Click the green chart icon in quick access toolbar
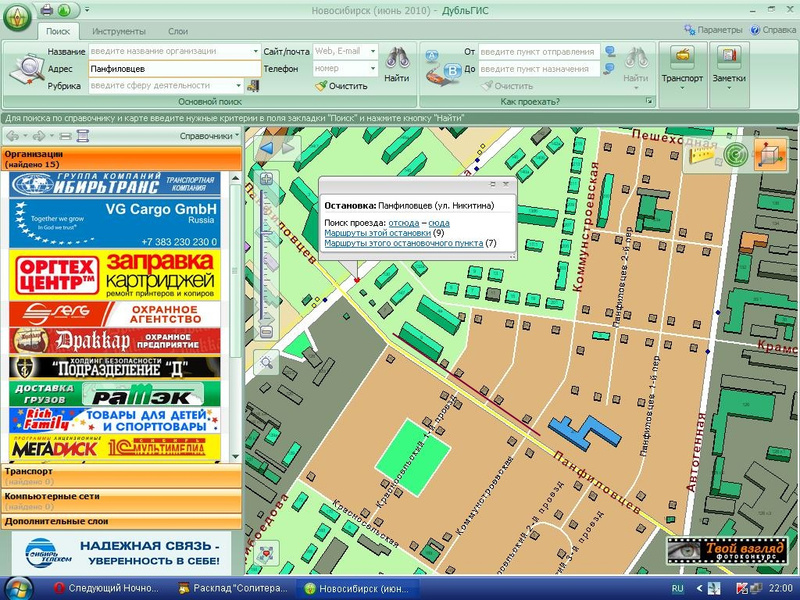 click(64, 9)
